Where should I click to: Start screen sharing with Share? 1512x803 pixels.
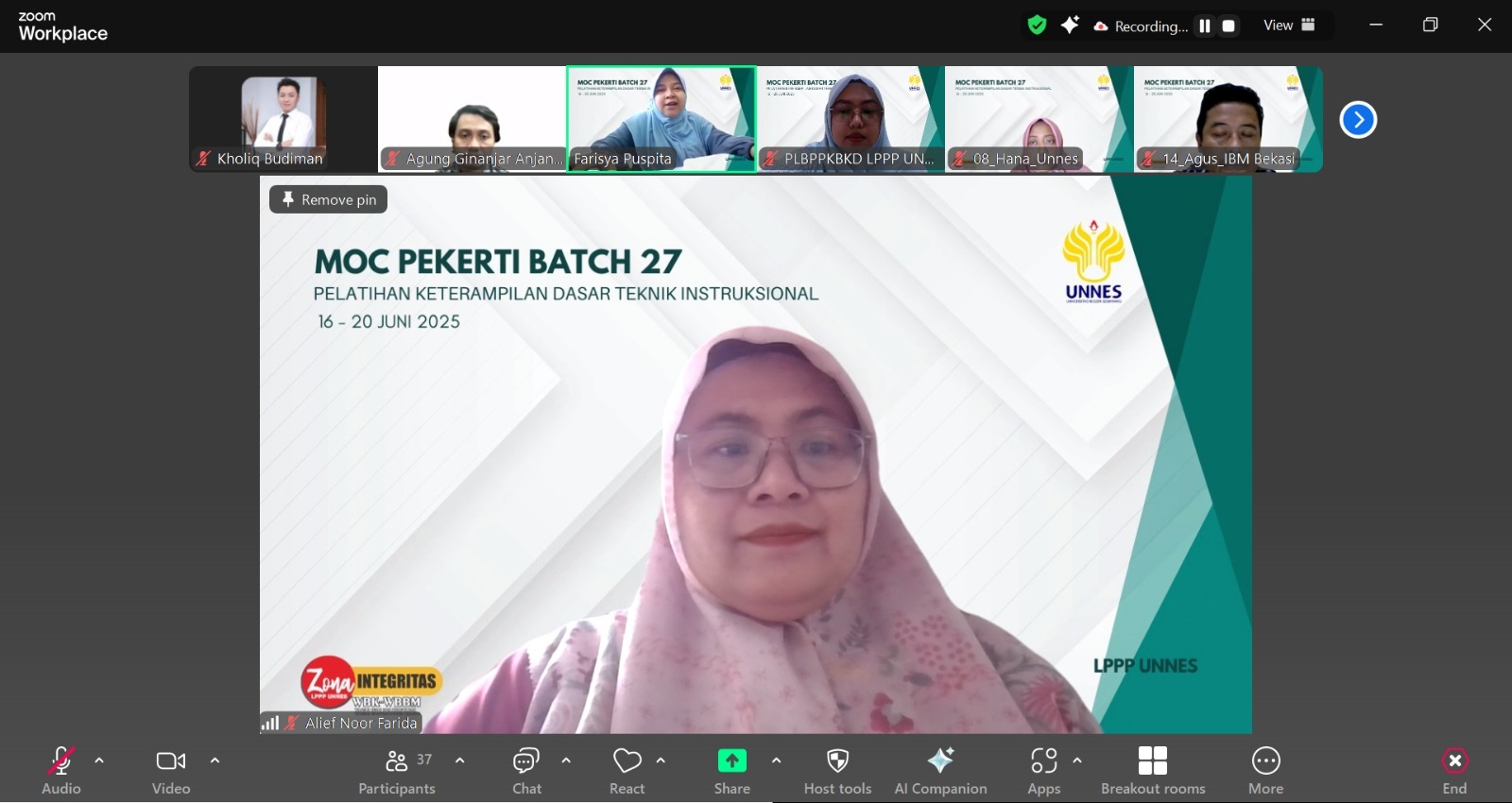731,770
